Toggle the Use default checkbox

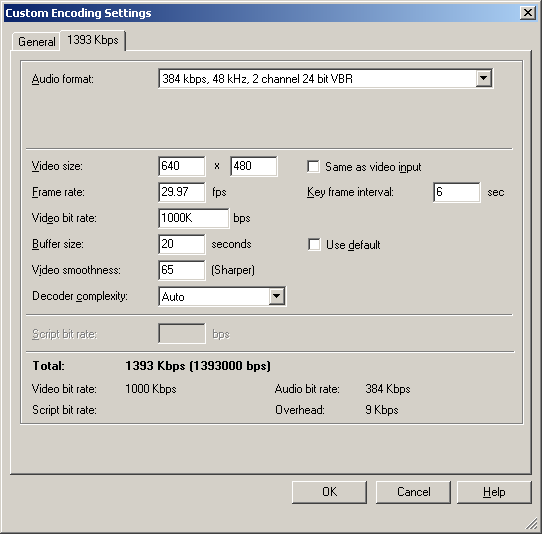coord(314,245)
